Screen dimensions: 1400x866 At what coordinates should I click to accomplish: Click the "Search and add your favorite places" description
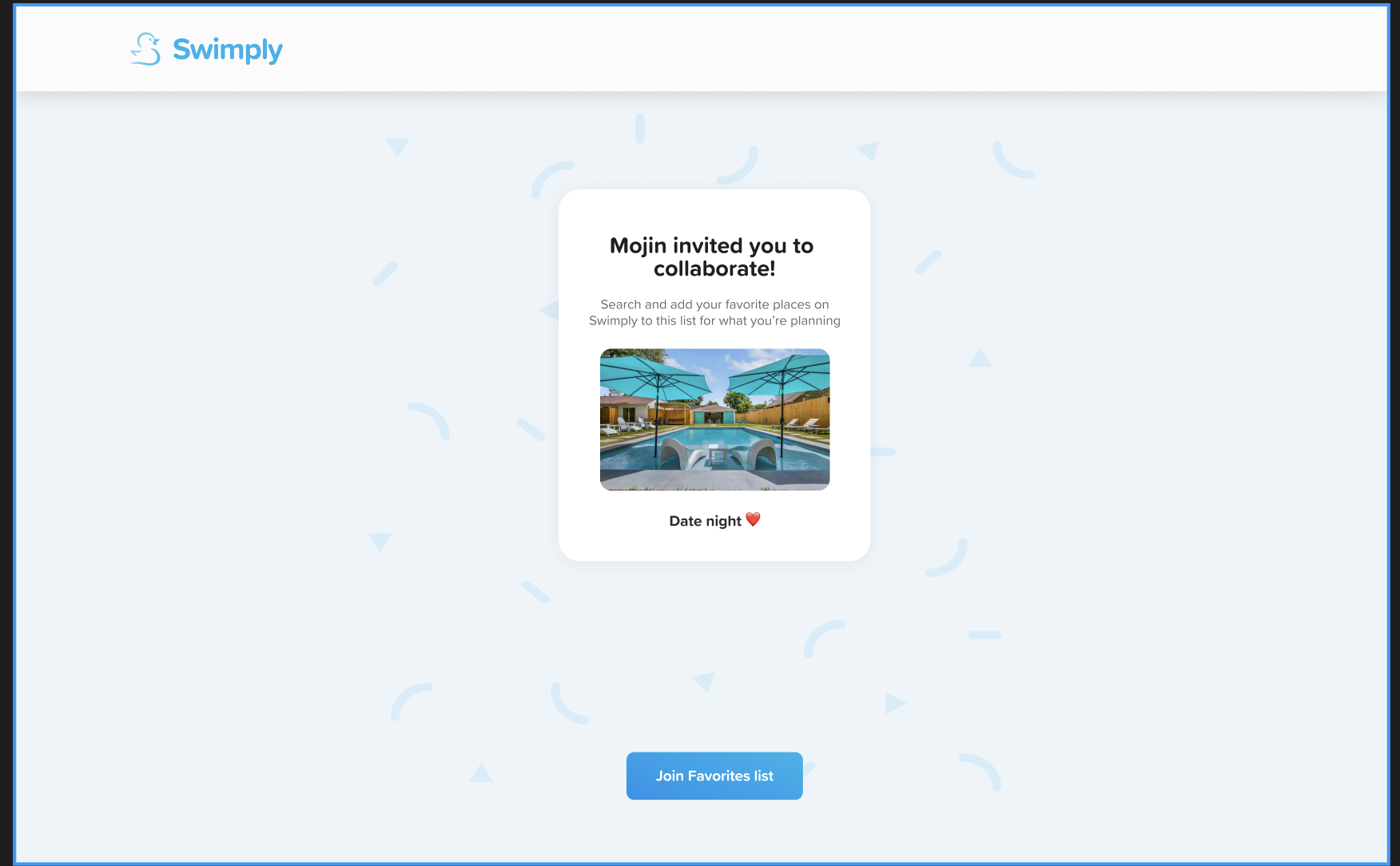click(714, 312)
